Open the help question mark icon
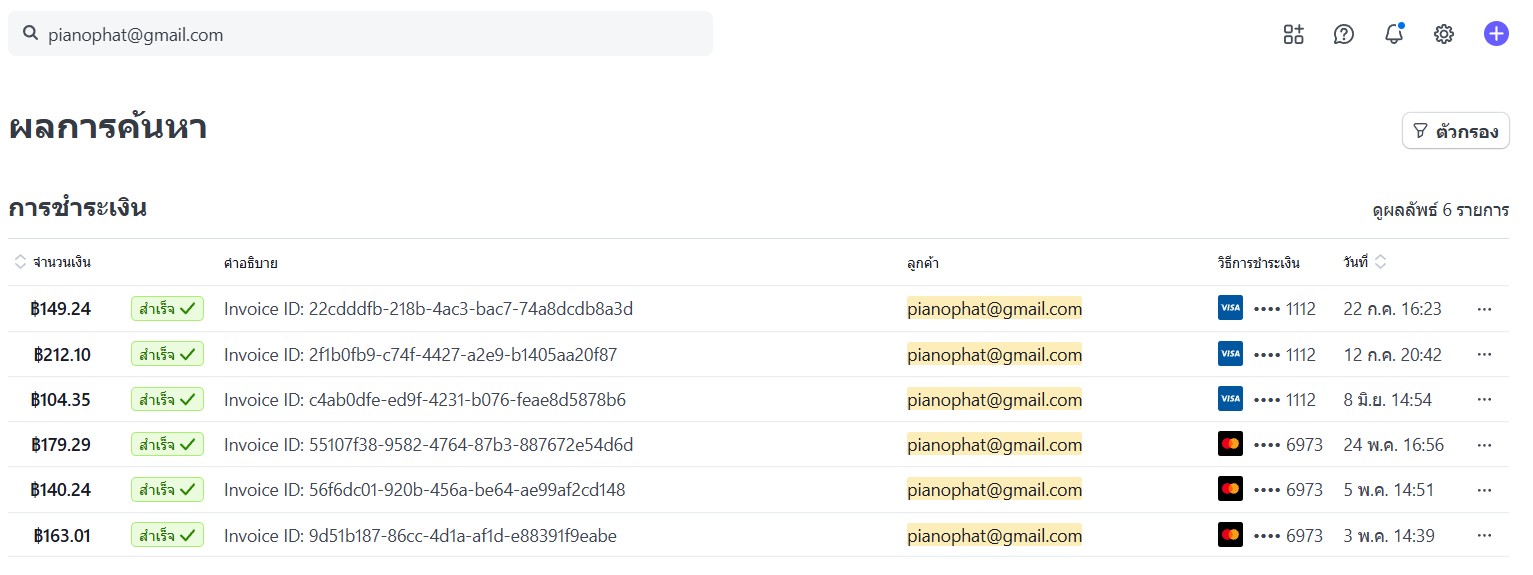Viewport: 1533px width, 575px height. pyautogui.click(x=1344, y=35)
